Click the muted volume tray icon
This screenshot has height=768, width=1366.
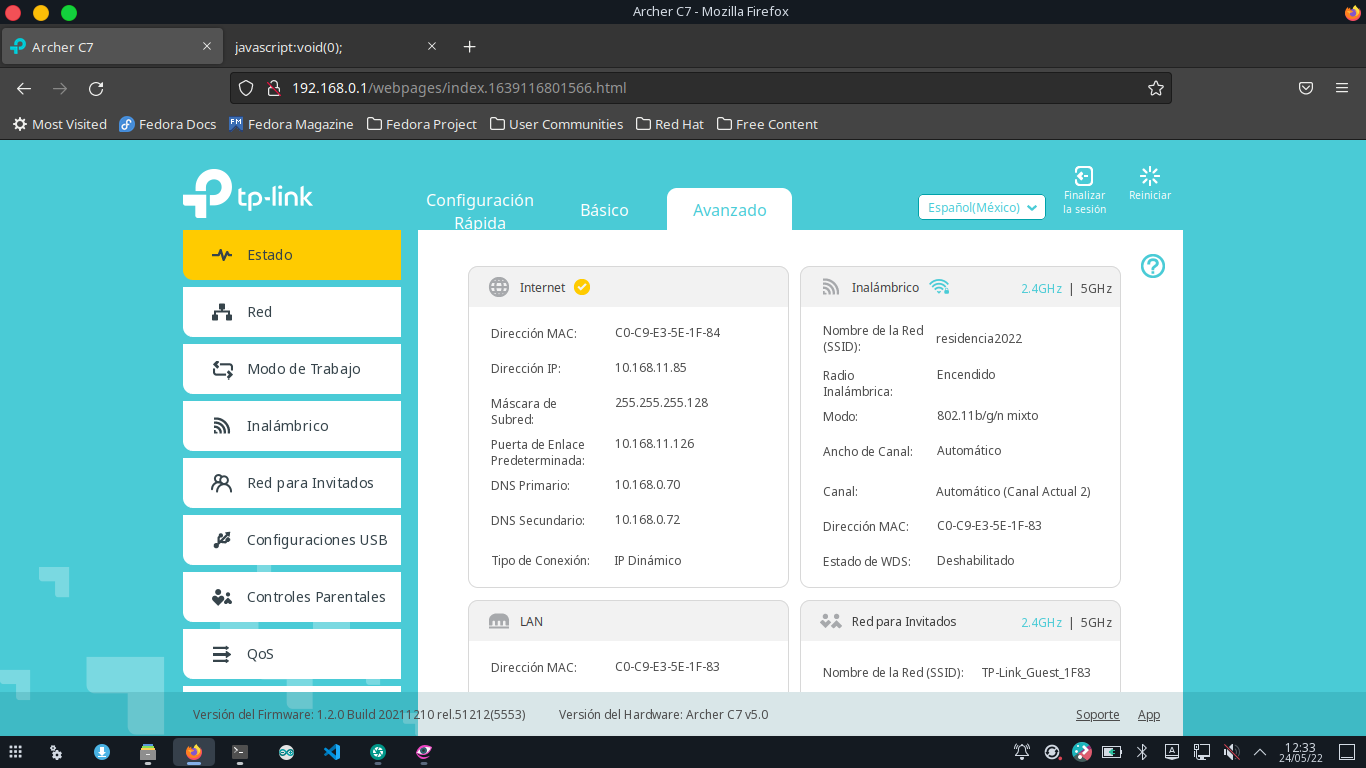[1232, 751]
